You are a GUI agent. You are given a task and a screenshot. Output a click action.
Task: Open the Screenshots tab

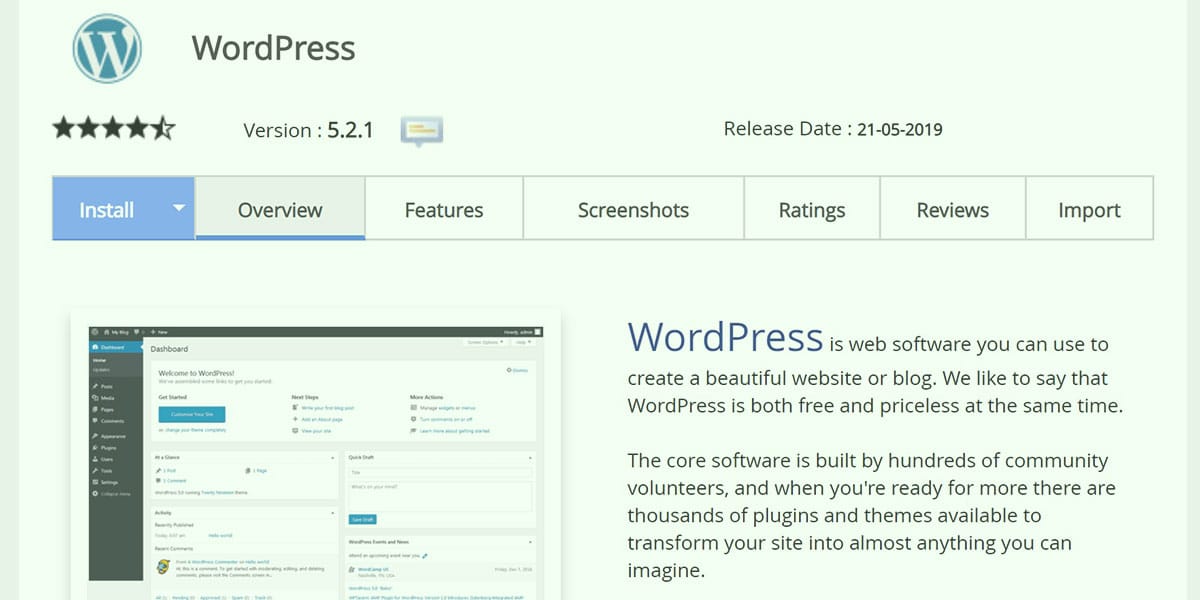[x=633, y=210]
